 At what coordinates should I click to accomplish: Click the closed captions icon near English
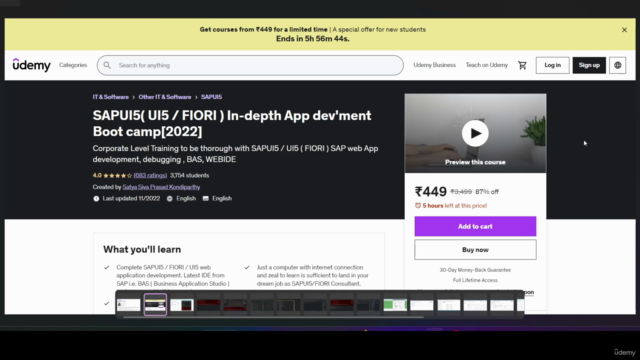tap(206, 198)
